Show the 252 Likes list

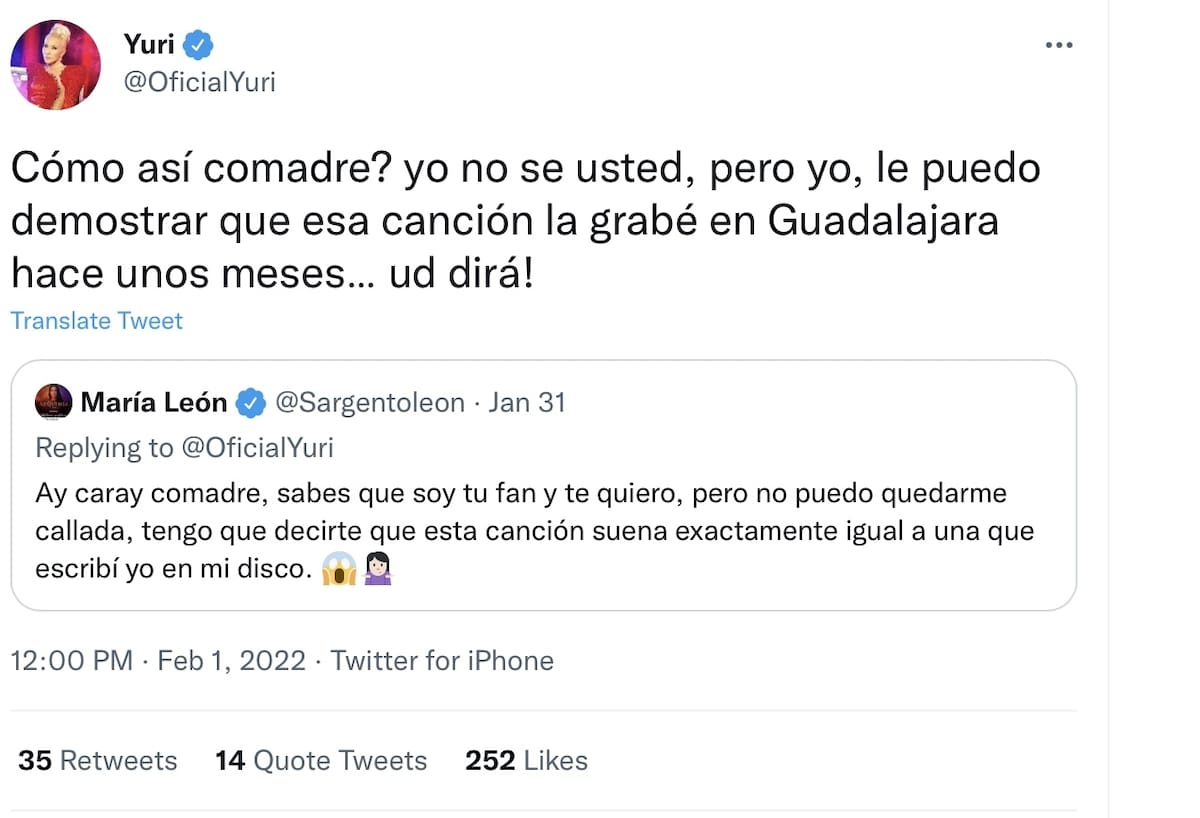[526, 761]
